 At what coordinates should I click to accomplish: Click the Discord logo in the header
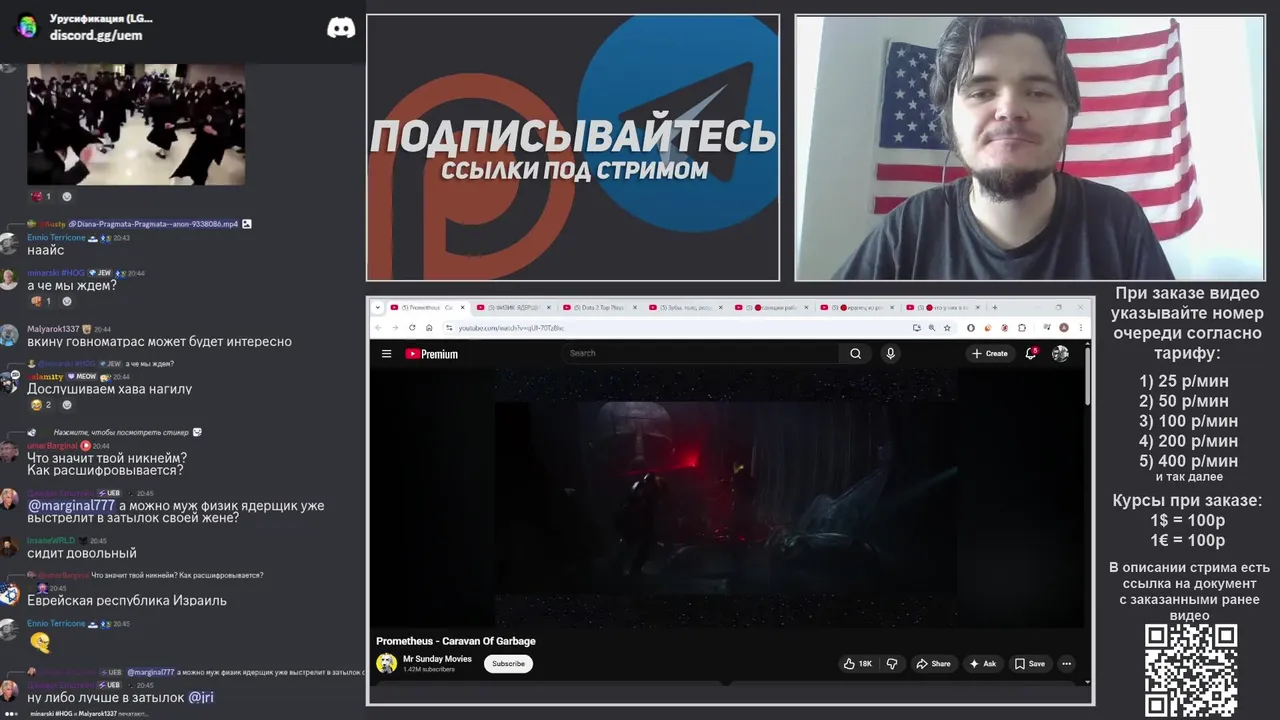[341, 27]
